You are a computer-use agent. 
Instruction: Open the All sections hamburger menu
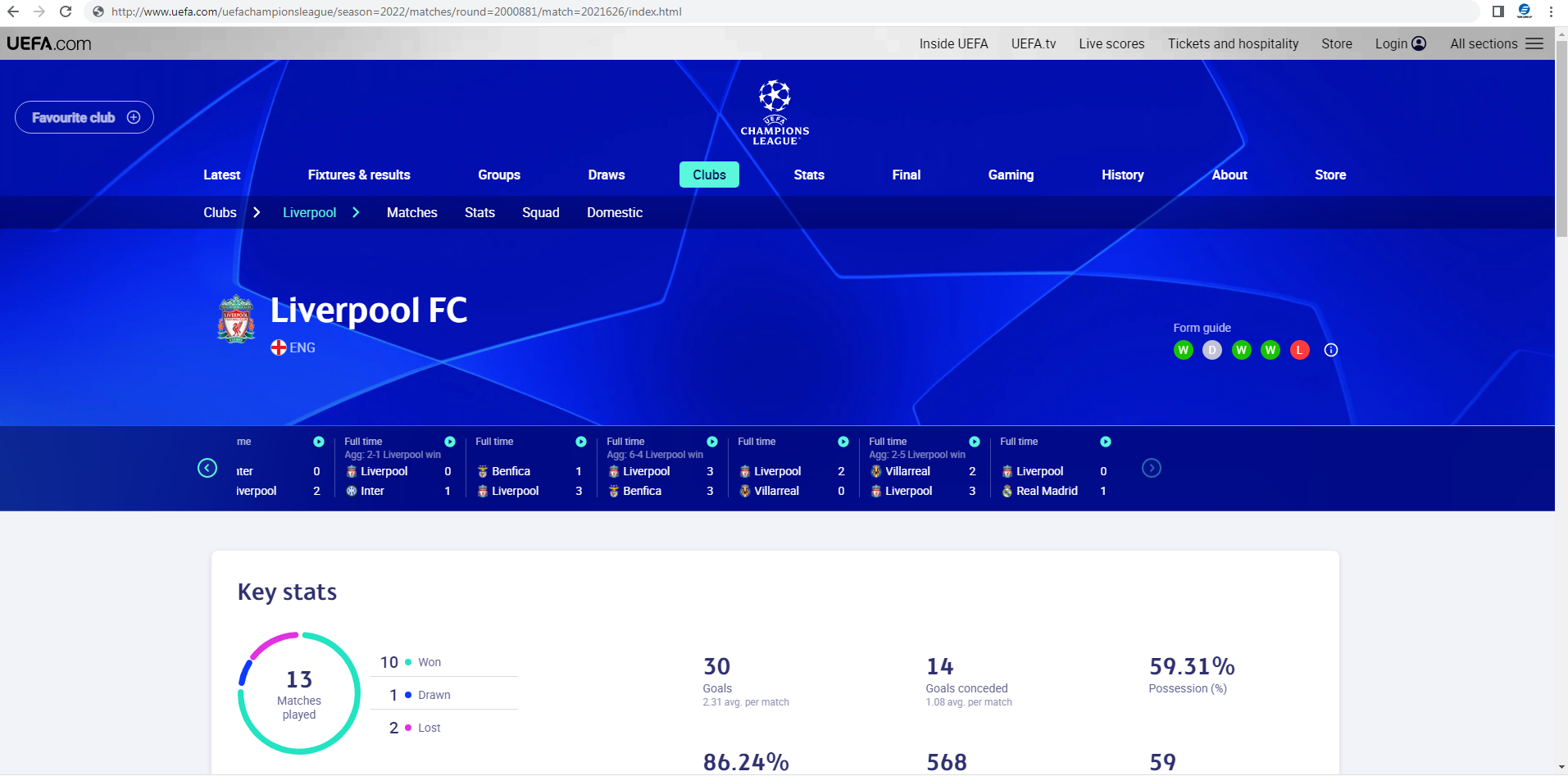tap(1534, 43)
